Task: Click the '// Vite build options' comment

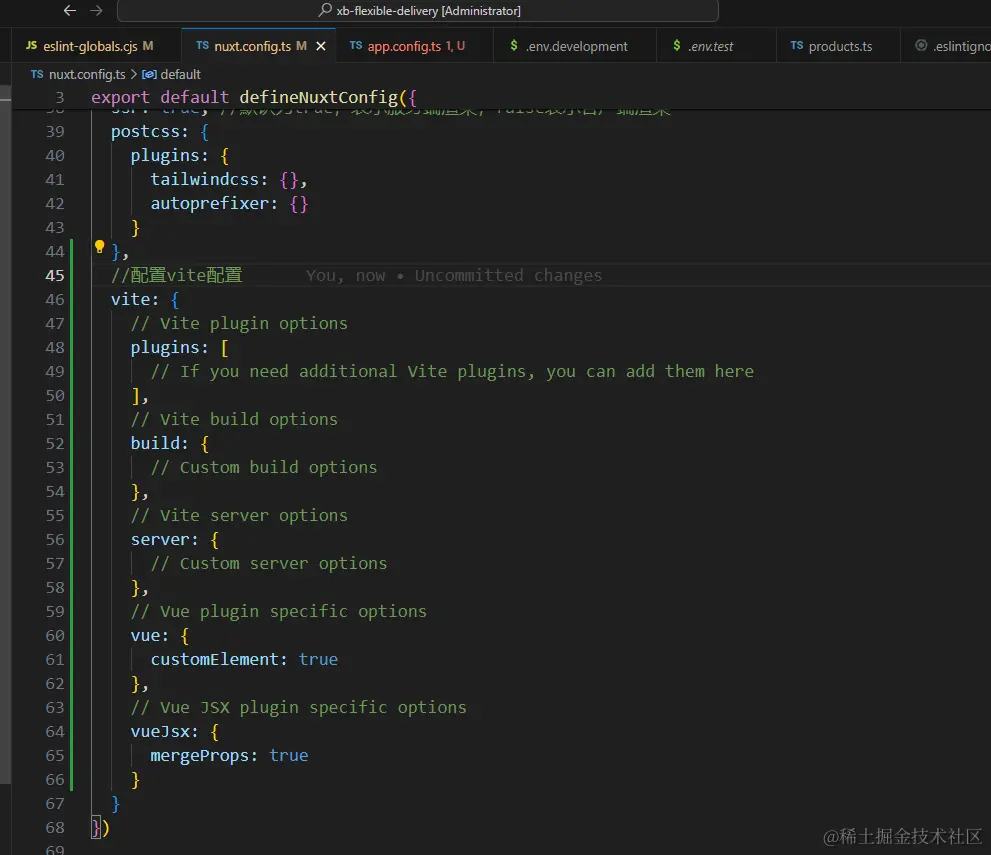Action: (x=234, y=420)
